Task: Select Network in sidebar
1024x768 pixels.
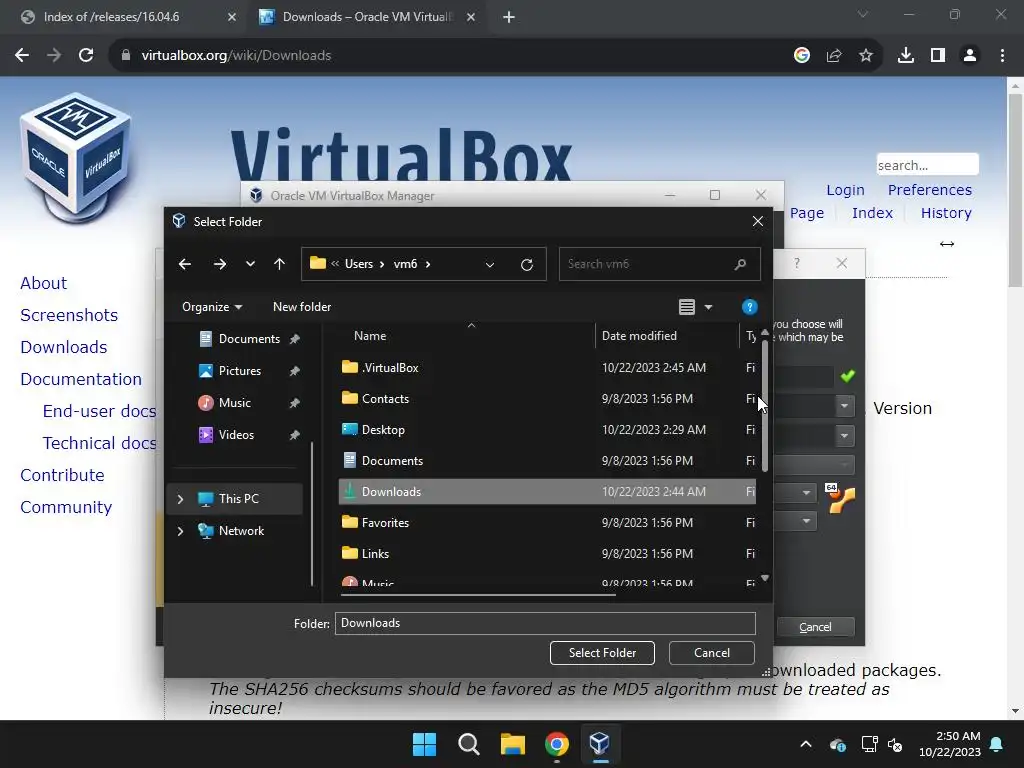Action: (x=241, y=531)
